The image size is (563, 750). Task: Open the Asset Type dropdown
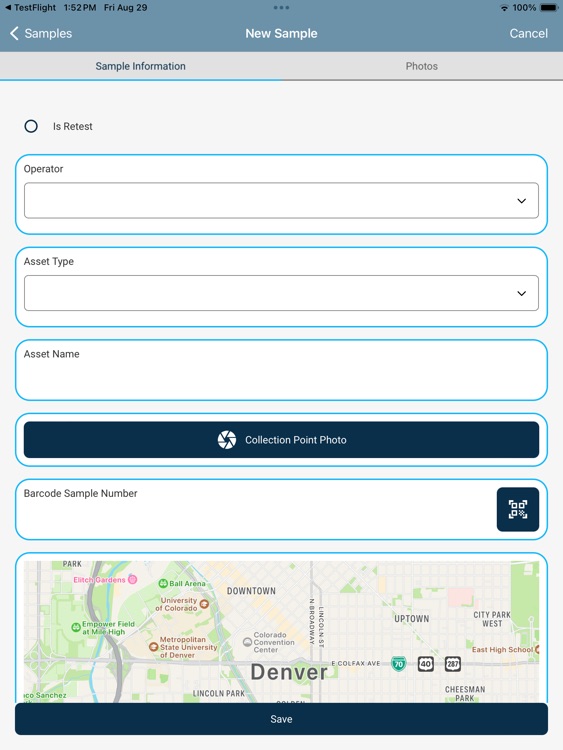tap(281, 293)
